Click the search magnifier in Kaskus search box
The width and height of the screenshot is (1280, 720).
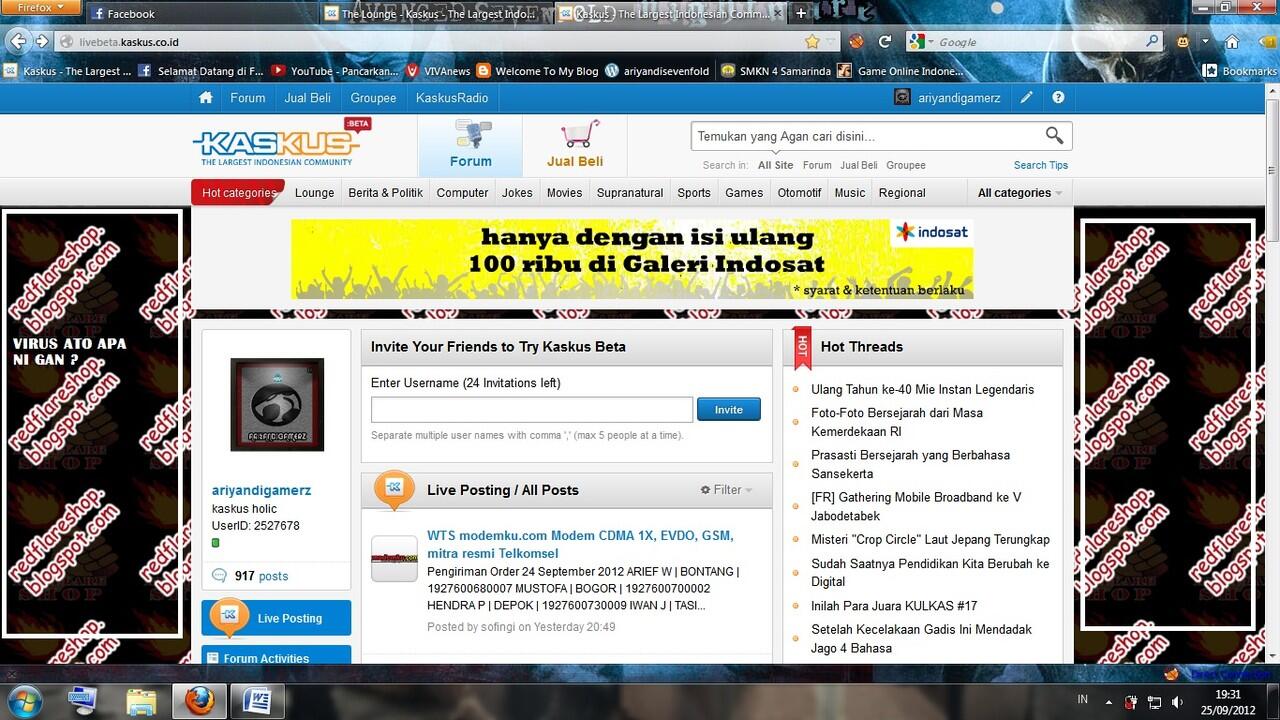pyautogui.click(x=1054, y=135)
